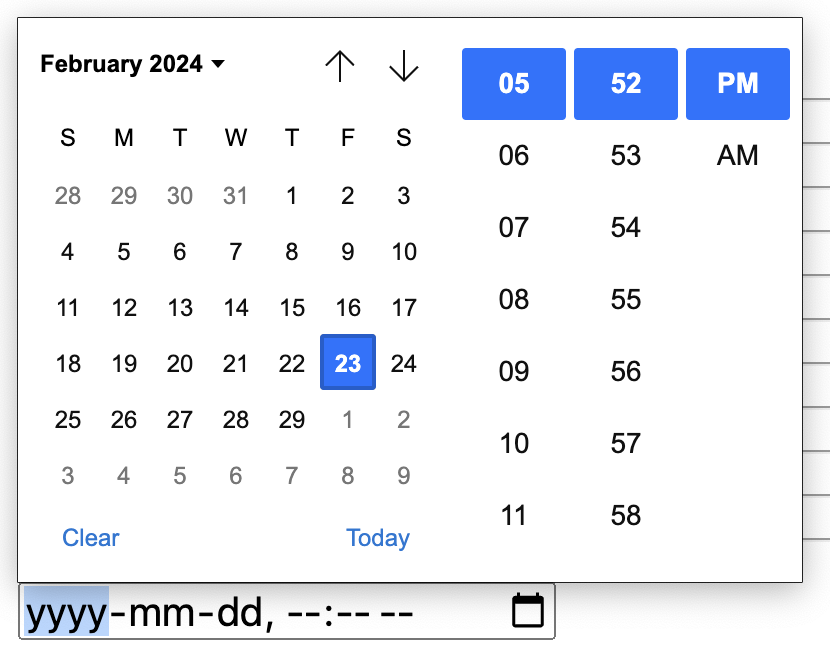Click the previous month up arrow
830x666 pixels.
tap(340, 66)
